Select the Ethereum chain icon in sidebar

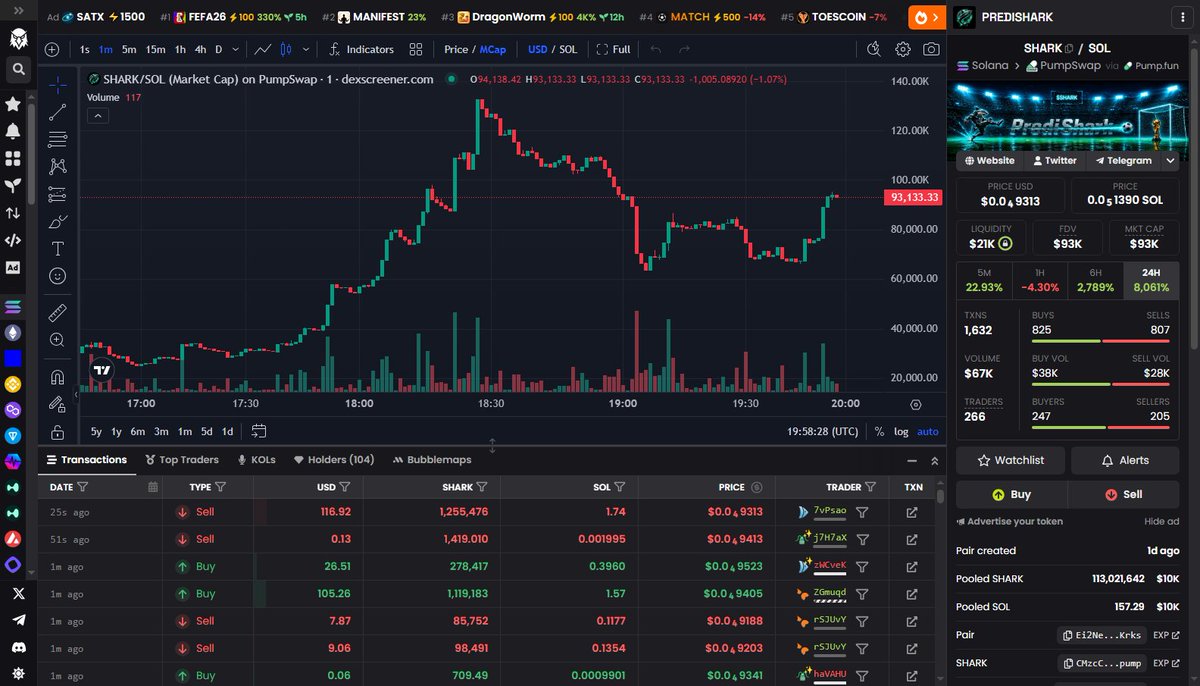tap(13, 332)
